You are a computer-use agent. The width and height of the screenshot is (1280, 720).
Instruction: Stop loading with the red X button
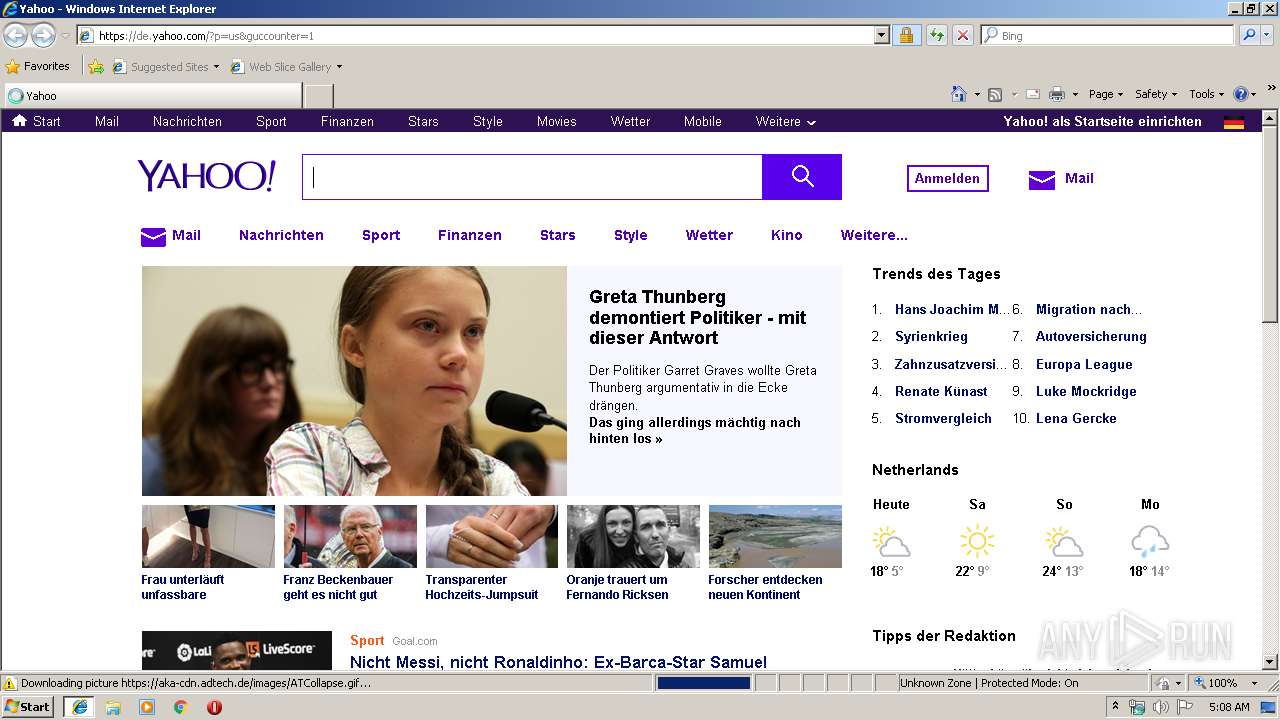tap(962, 36)
